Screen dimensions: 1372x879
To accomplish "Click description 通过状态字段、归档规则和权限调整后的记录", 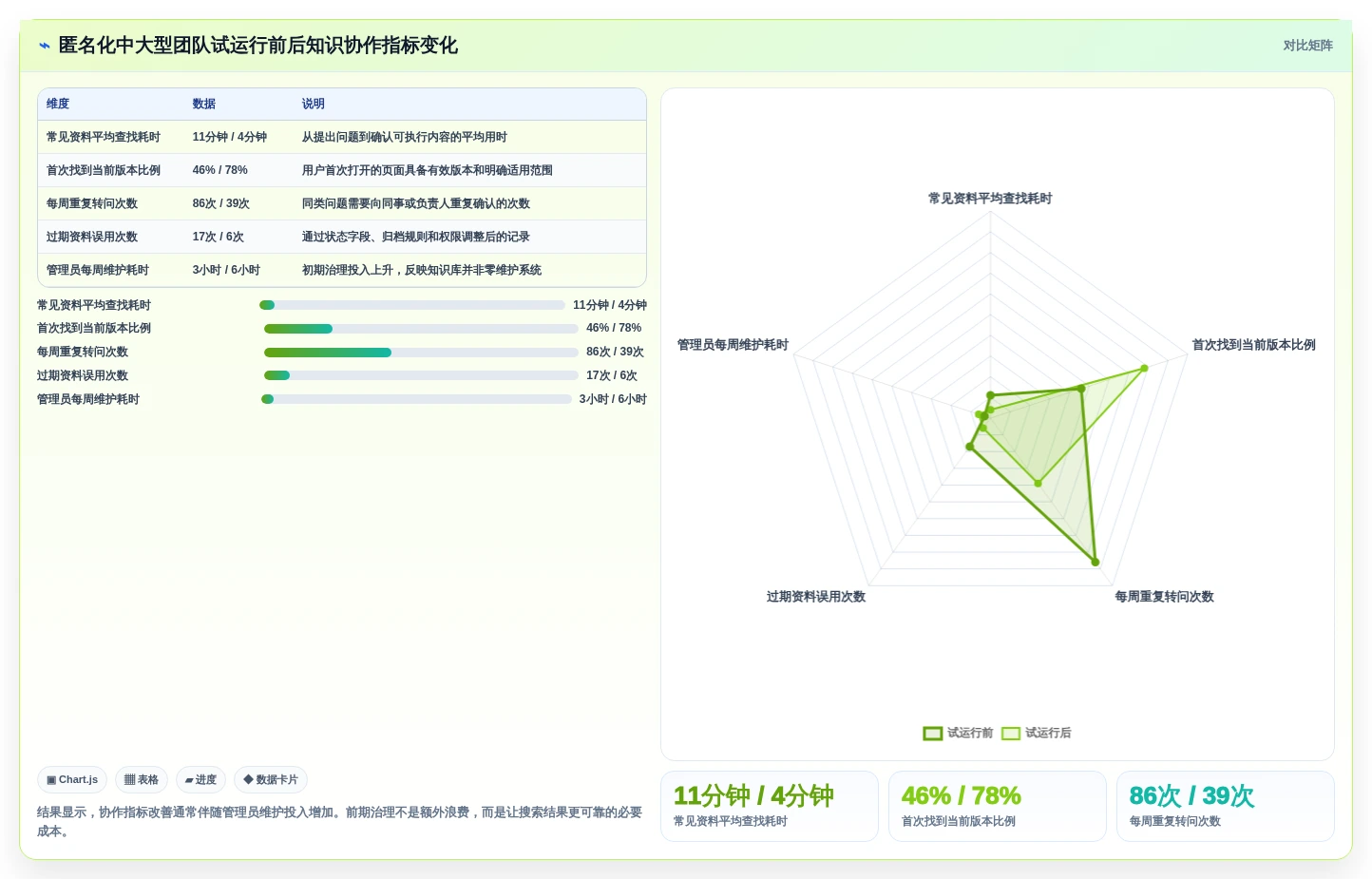I will tap(416, 237).
